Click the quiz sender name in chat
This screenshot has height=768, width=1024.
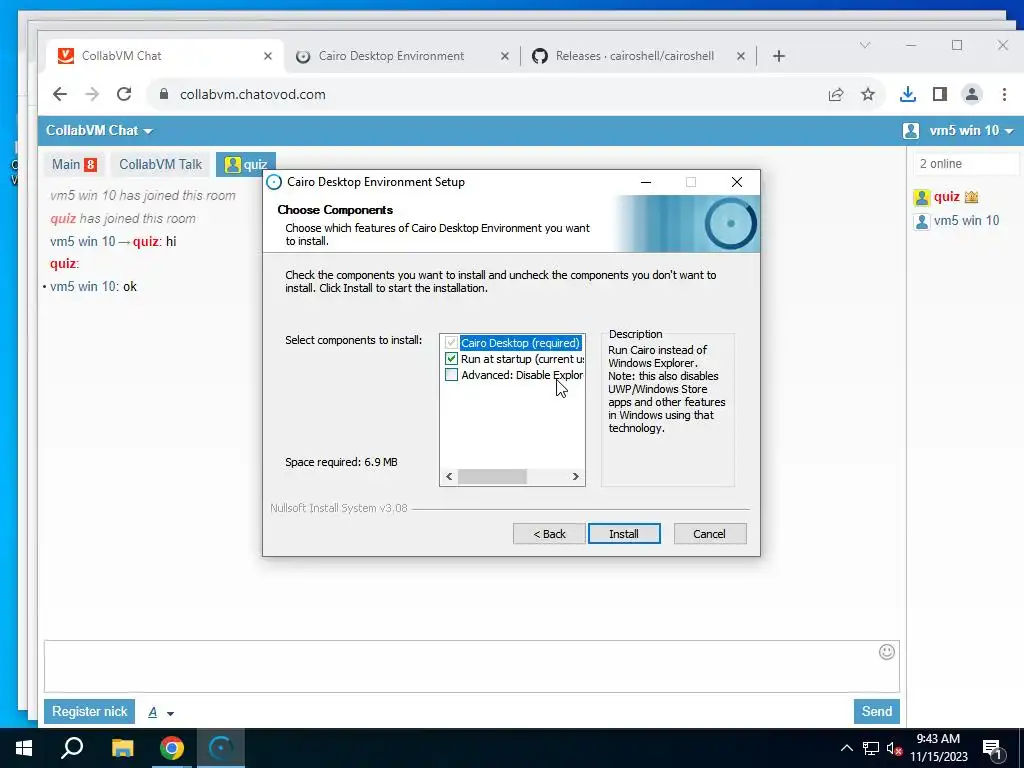pyautogui.click(x=63, y=264)
